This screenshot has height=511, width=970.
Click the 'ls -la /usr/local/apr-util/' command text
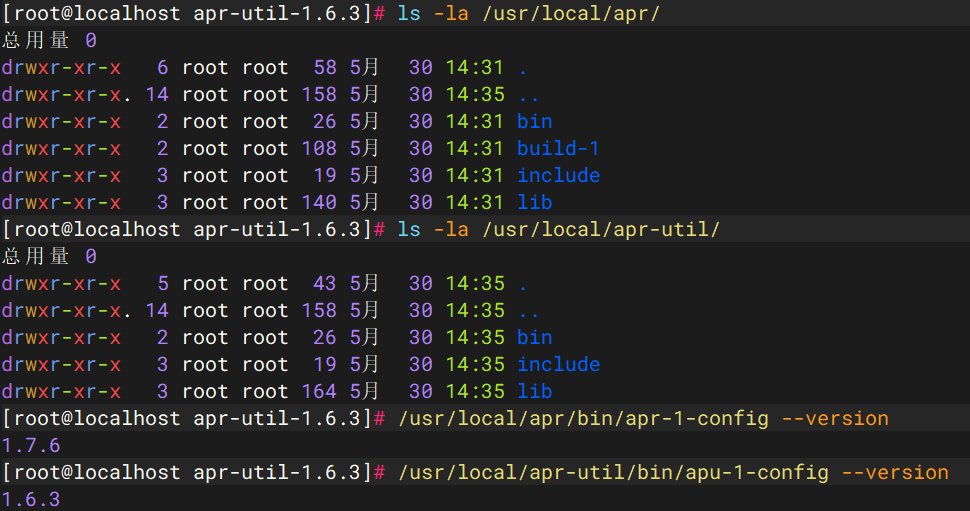click(559, 229)
